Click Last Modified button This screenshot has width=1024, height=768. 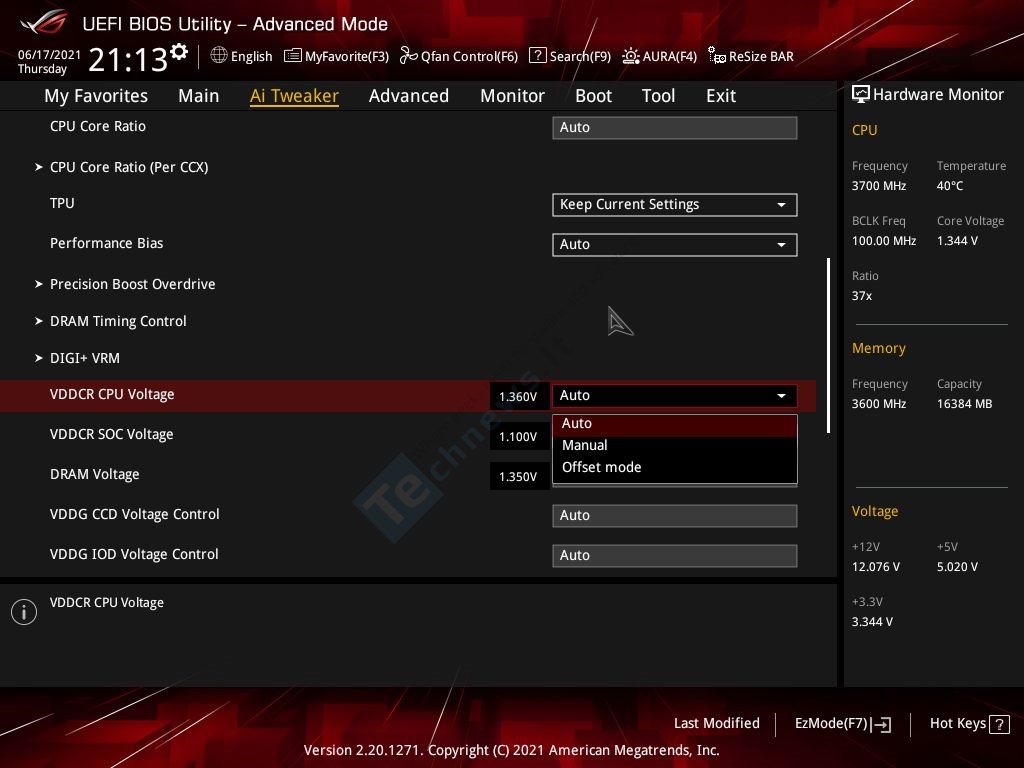(716, 724)
